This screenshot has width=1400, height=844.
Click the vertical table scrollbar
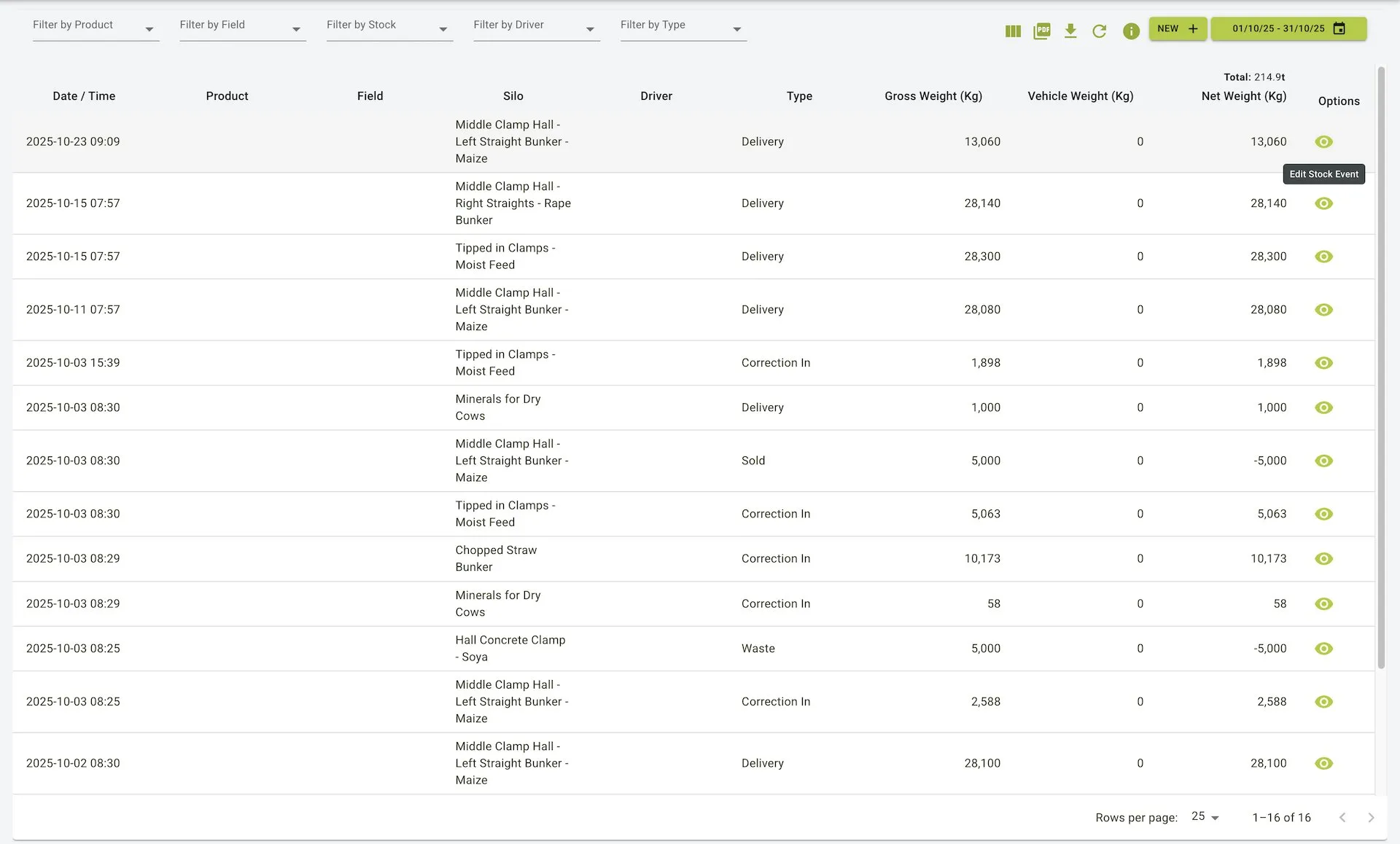tap(1380, 368)
